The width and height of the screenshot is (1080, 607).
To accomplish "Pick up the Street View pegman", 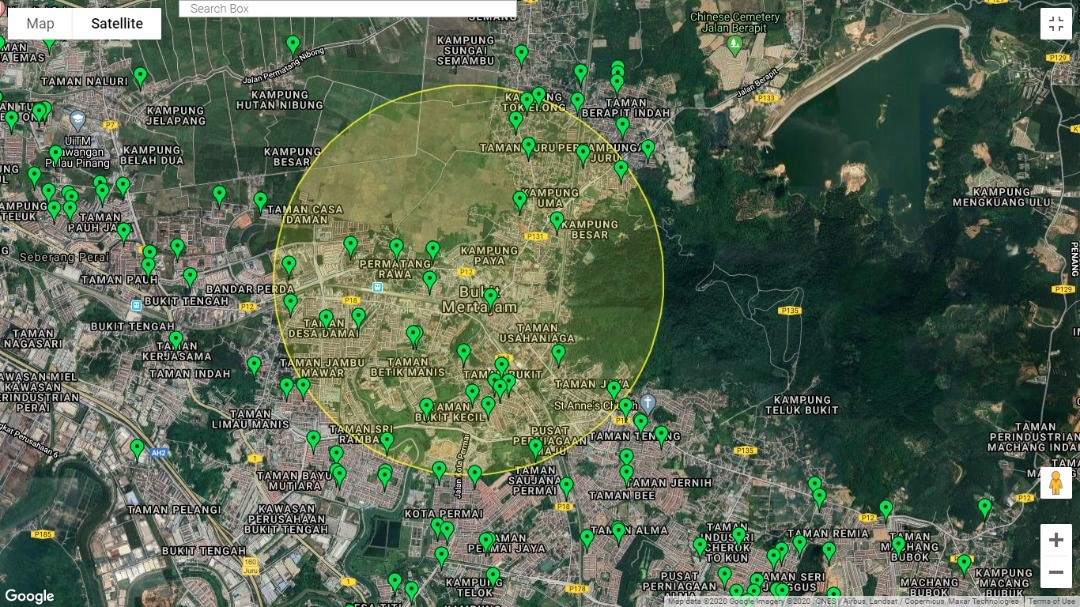I will click(1055, 484).
